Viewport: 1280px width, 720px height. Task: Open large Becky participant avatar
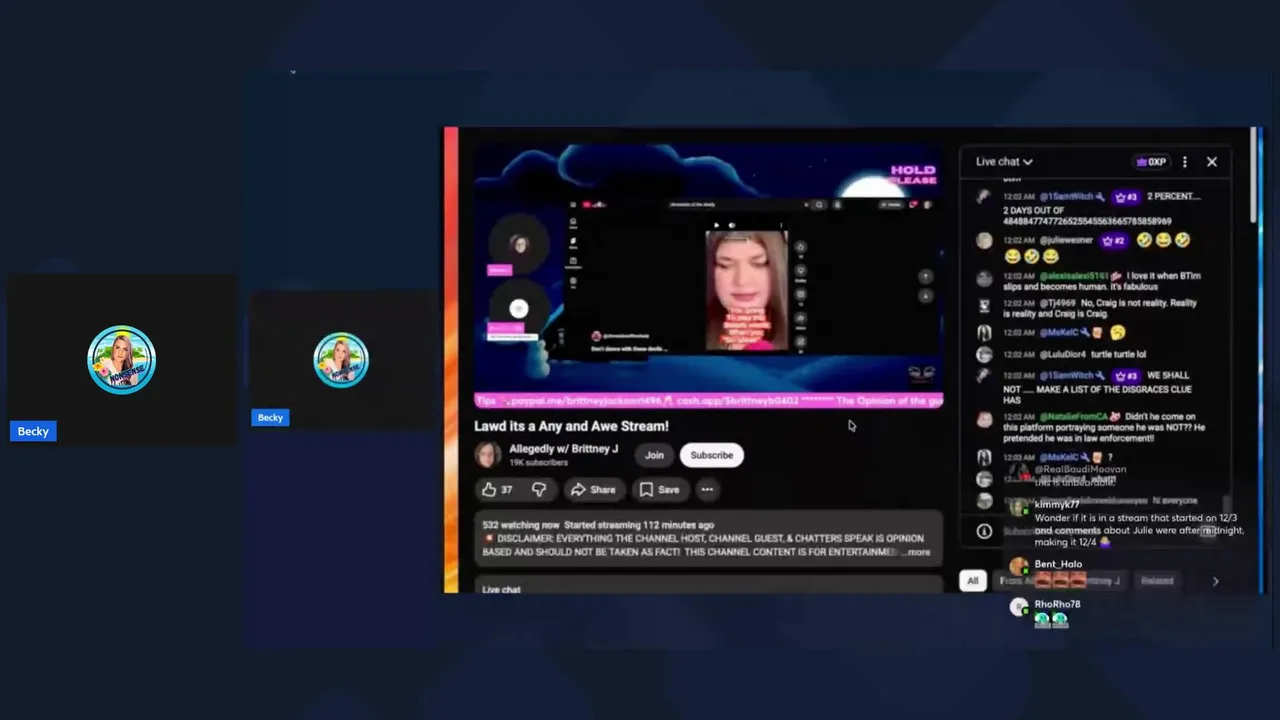click(121, 360)
